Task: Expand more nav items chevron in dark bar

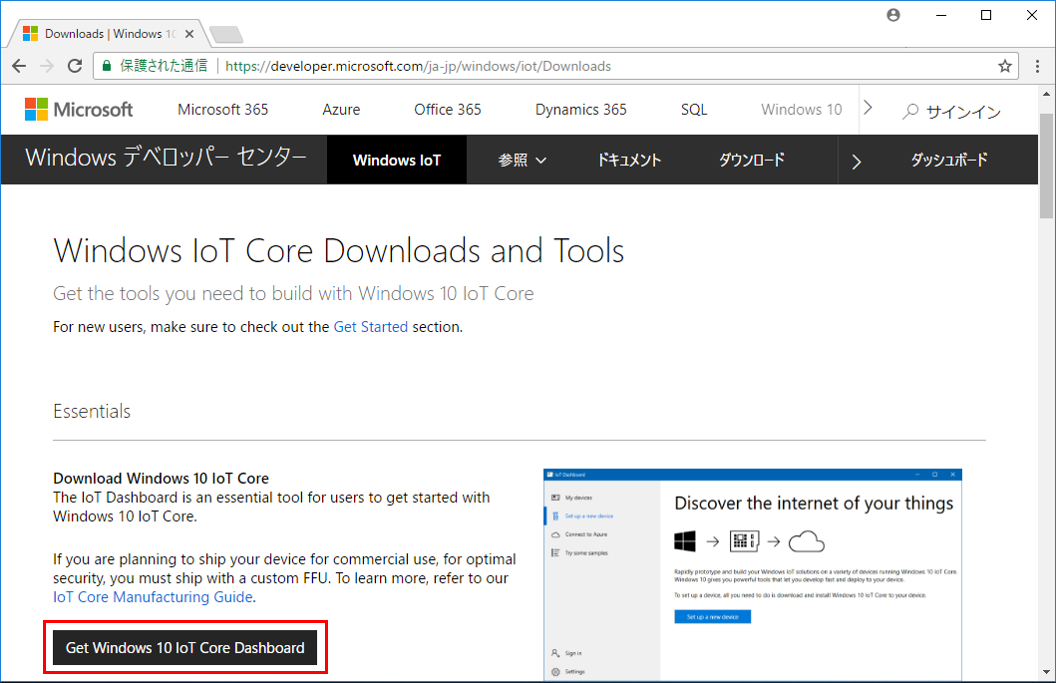Action: 856,162
